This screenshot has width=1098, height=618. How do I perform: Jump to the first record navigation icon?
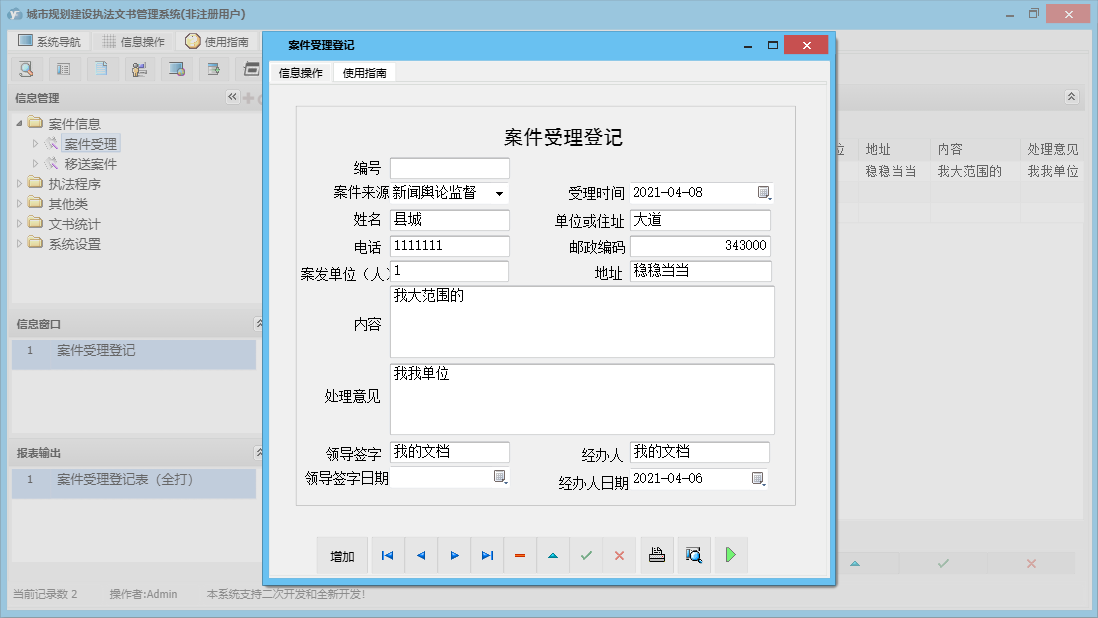click(x=387, y=555)
